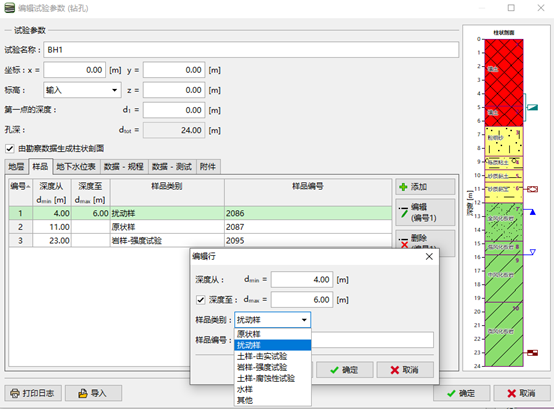554x409 pixels.
Task: Cancel with main window 取消 button
Action: click(522, 393)
